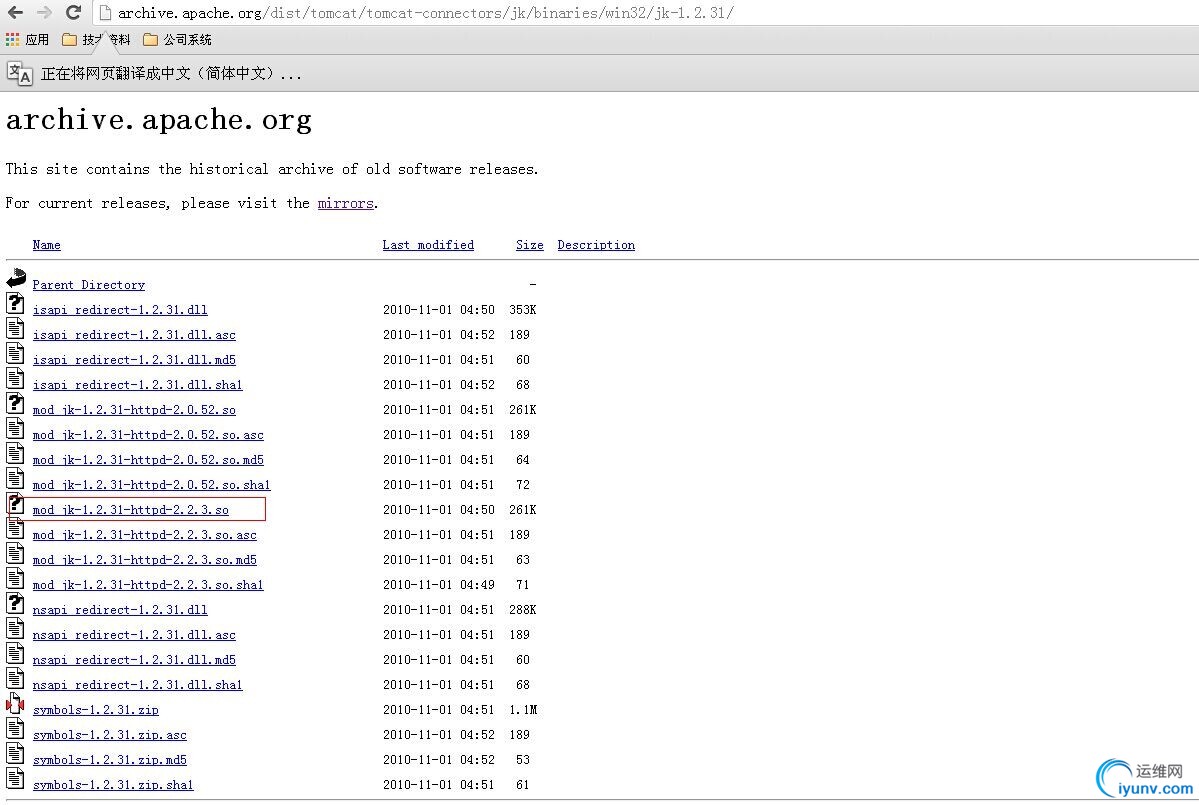This screenshot has width=1199, height=805.
Task: Click the icon beside symbols-1.2.31.zip.asc
Action: 15,729
